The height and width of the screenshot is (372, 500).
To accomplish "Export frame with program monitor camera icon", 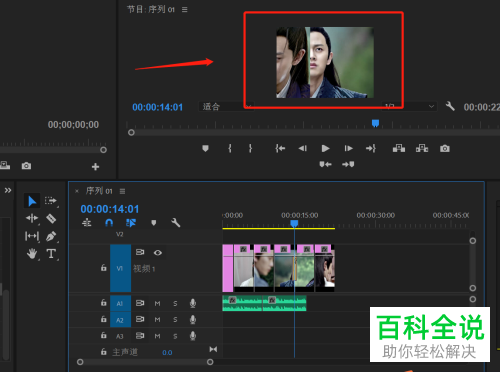I will pos(445,148).
